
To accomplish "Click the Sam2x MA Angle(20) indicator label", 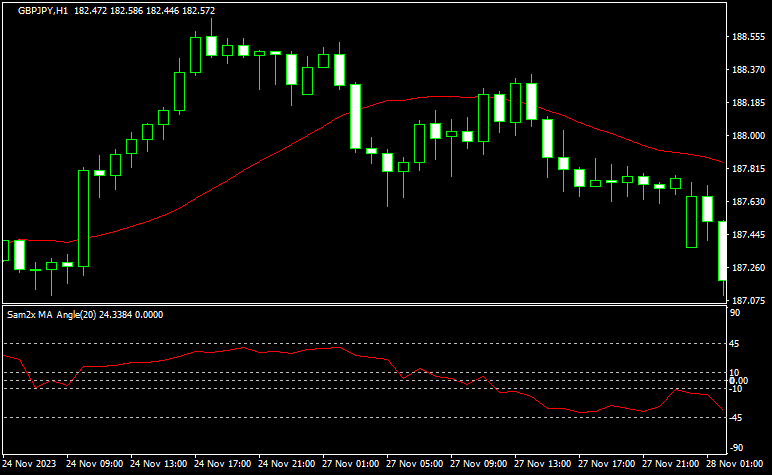I will [52, 315].
